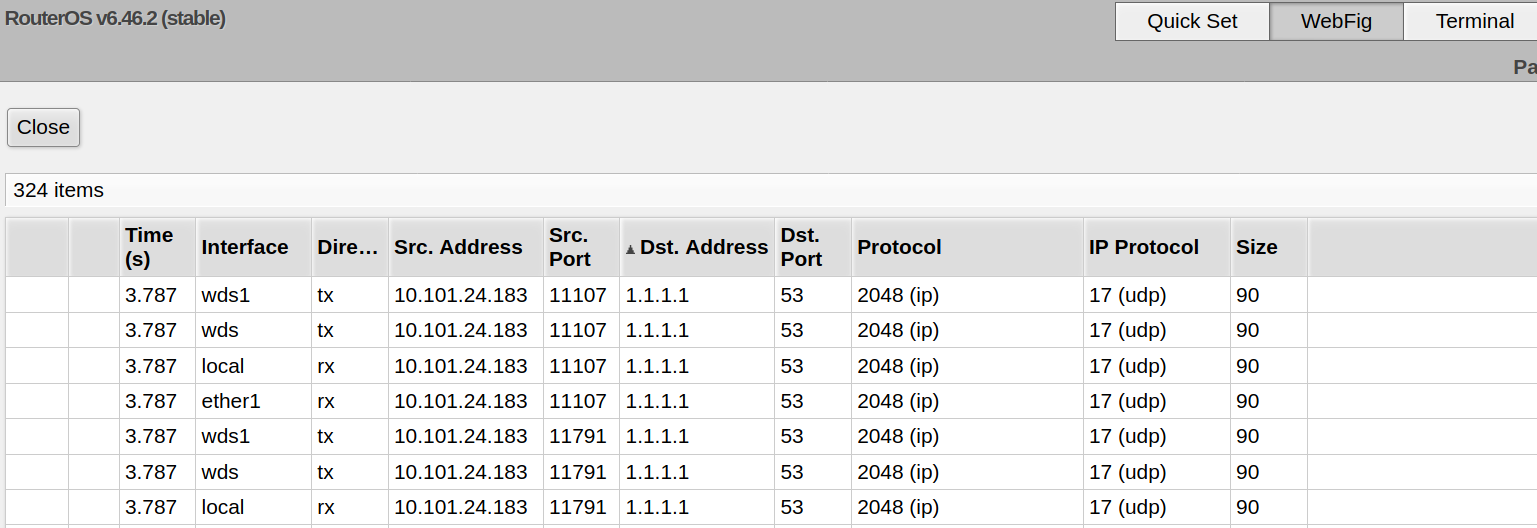
Task: Click the sort arrow beside Dst. Address
Action: pyautogui.click(x=630, y=249)
